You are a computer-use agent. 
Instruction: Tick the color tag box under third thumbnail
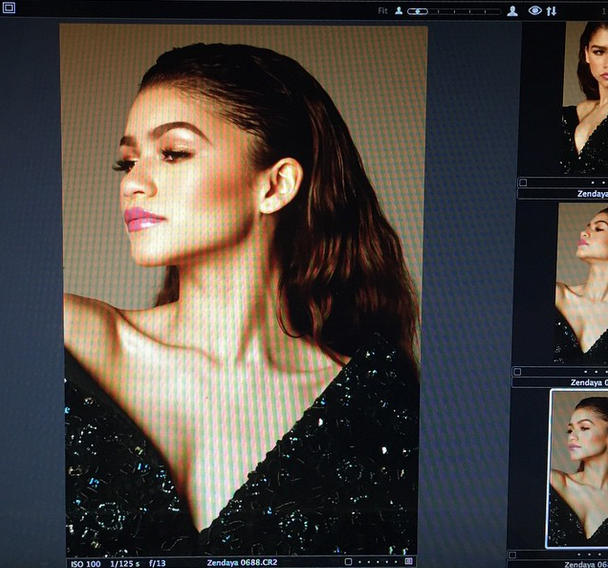click(513, 554)
